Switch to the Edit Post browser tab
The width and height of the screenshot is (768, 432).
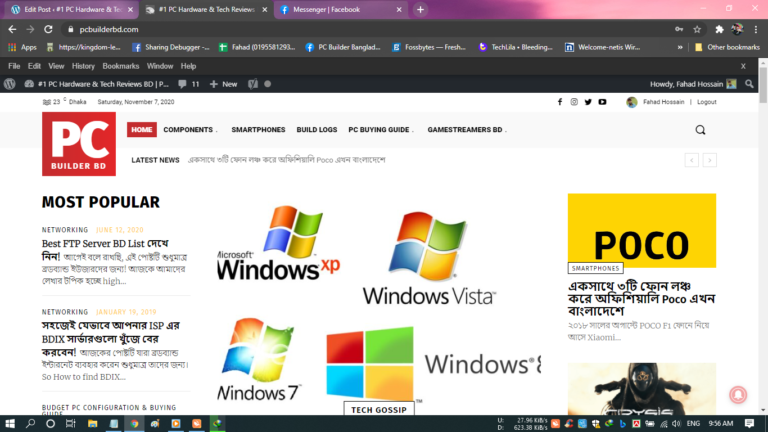click(x=72, y=9)
